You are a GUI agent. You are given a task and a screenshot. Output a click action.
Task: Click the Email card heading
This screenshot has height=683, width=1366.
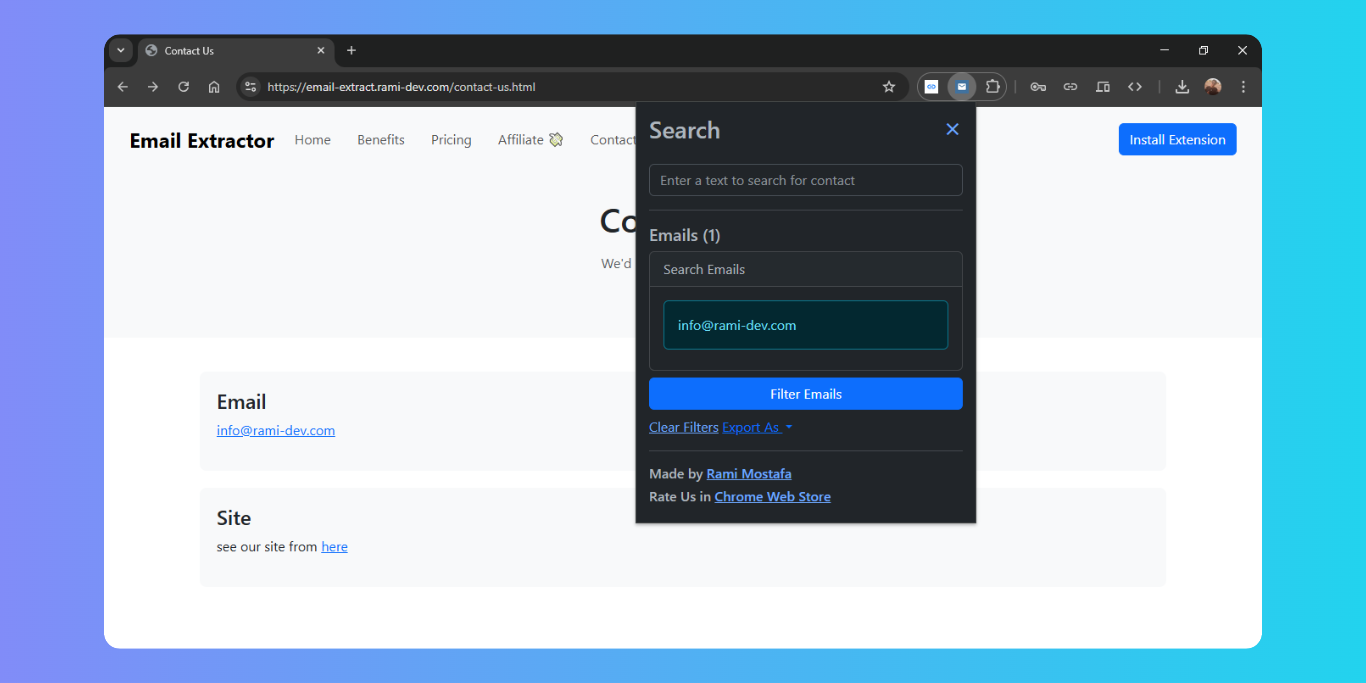point(242,402)
